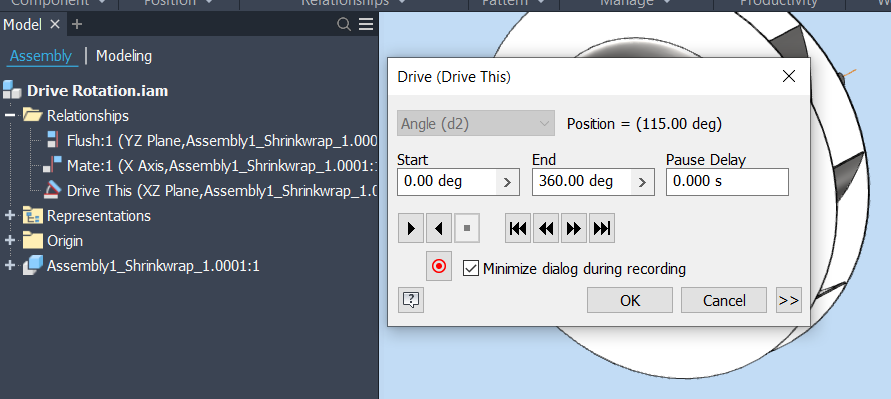The height and width of the screenshot is (399, 891).
Task: Click the assembly file icon
Action: [12, 90]
